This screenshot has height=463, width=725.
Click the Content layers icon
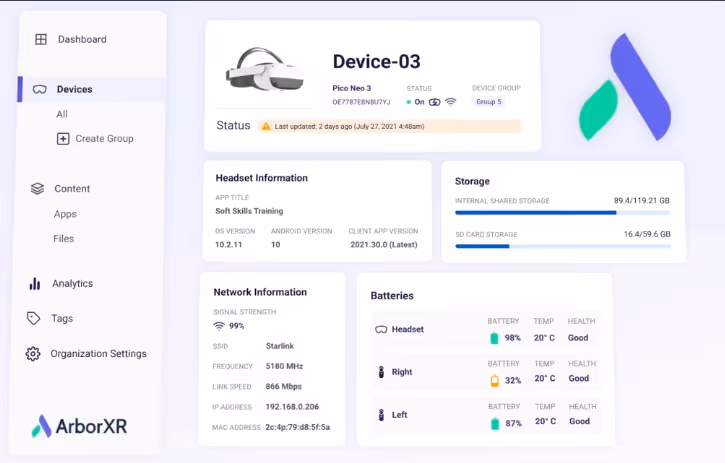point(37,189)
